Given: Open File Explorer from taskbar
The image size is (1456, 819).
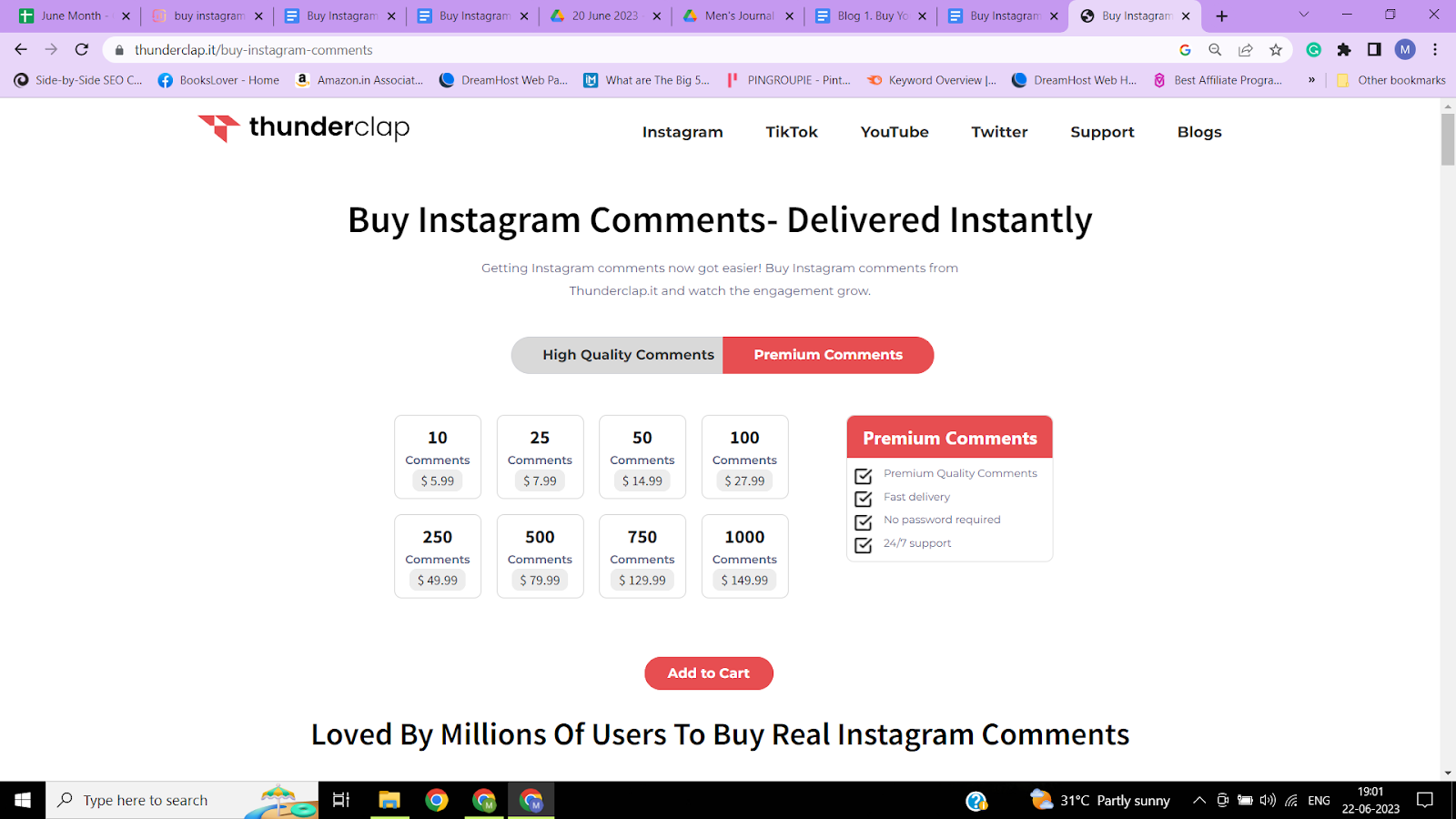Looking at the screenshot, I should point(389,800).
